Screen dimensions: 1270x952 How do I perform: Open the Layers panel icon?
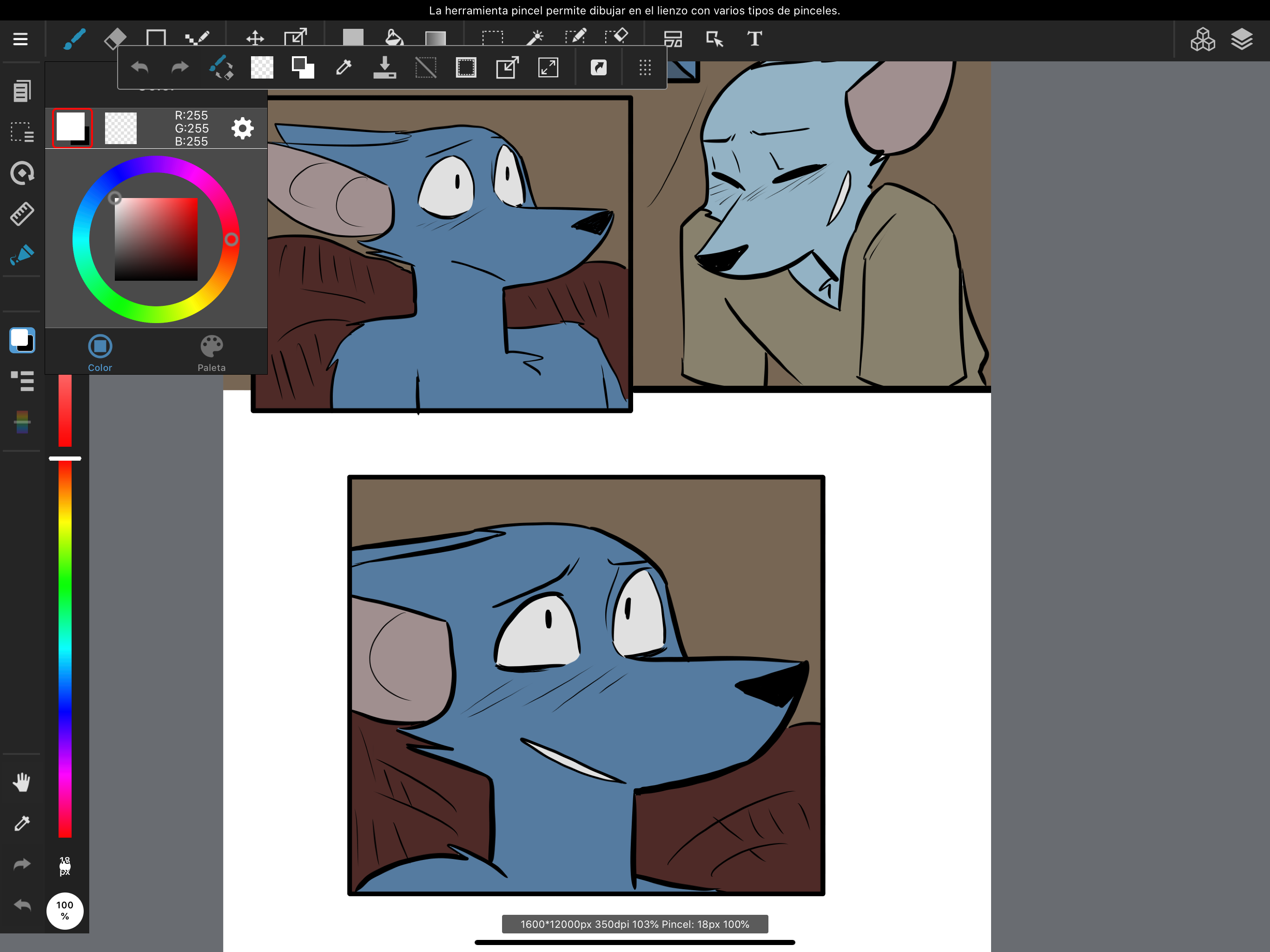click(x=1241, y=39)
